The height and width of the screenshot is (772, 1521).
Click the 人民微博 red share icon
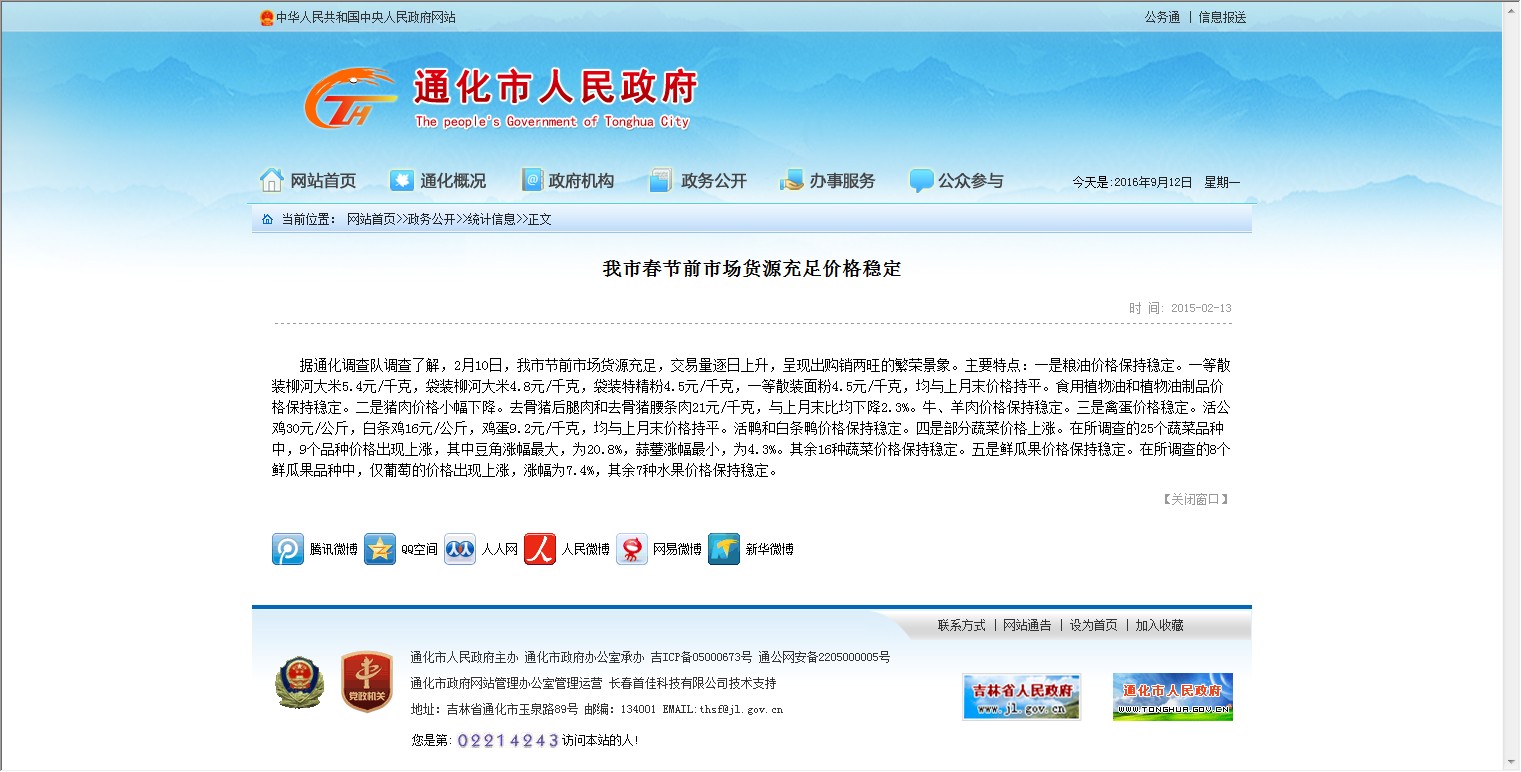point(540,549)
